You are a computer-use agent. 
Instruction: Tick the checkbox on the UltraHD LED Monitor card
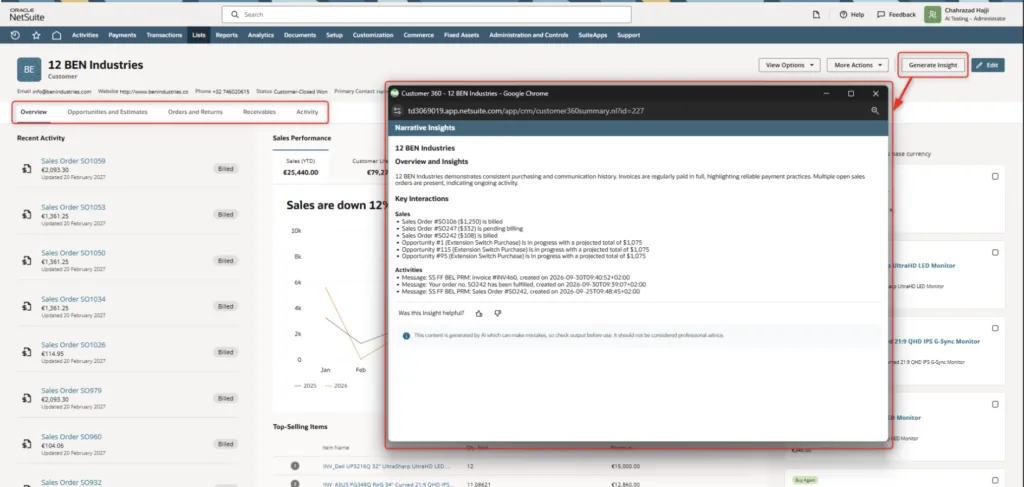pyautogui.click(x=995, y=253)
